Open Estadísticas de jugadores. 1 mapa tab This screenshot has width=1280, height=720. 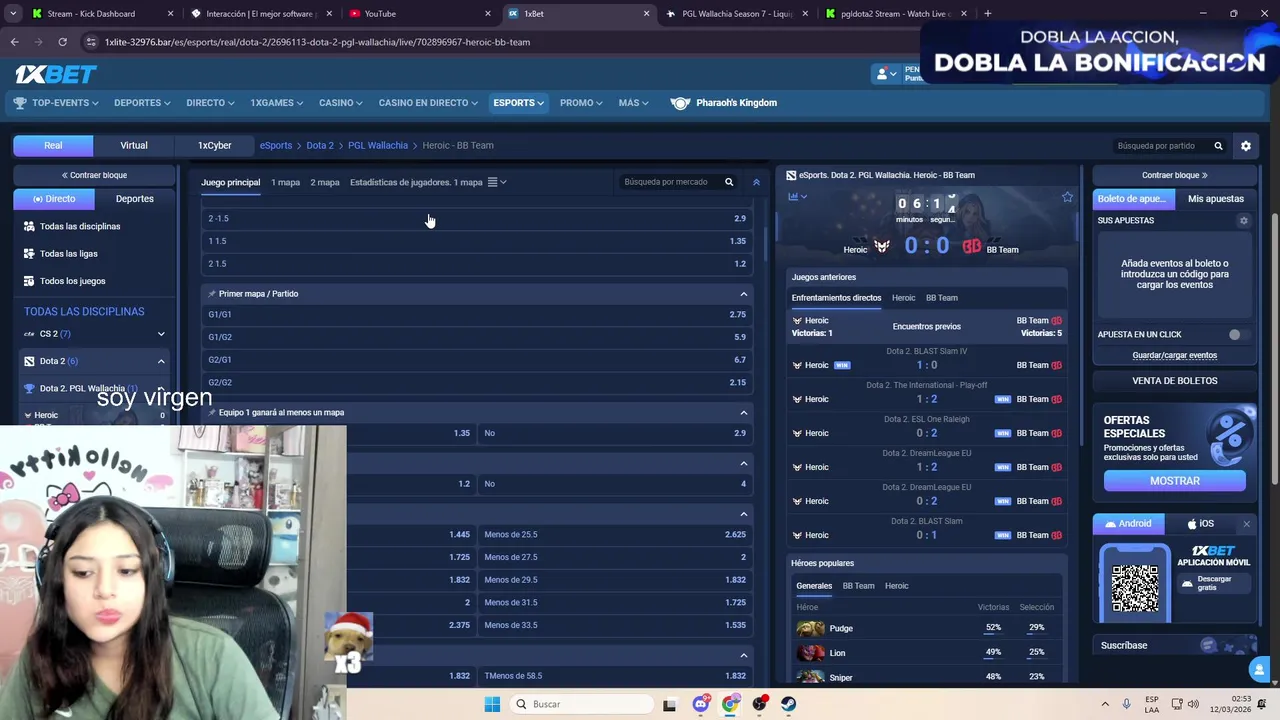point(416,183)
